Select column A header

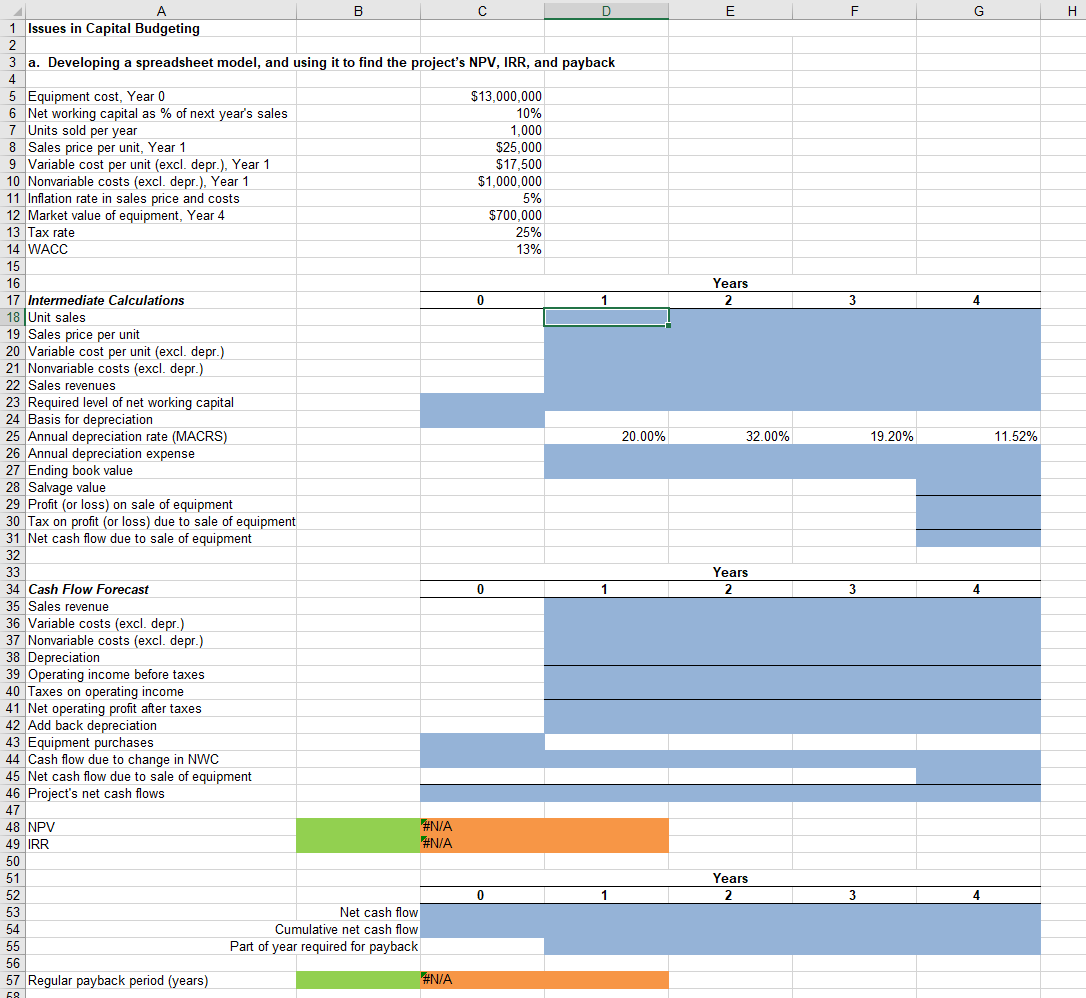[160, 9]
